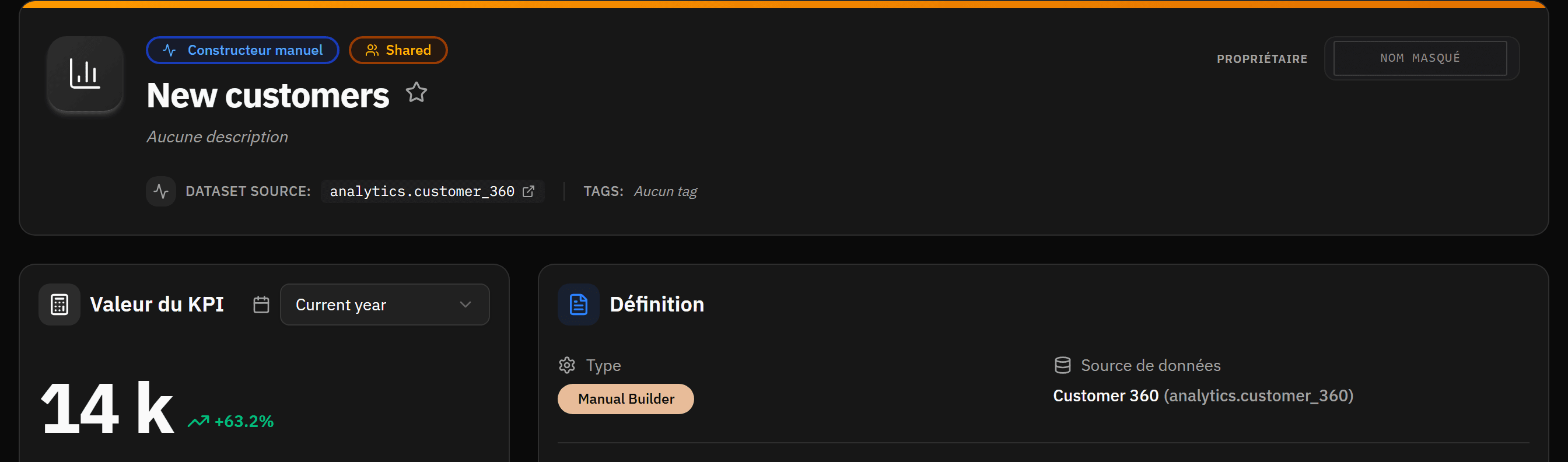Click the Définition document icon
The image size is (1568, 462).
(578, 304)
